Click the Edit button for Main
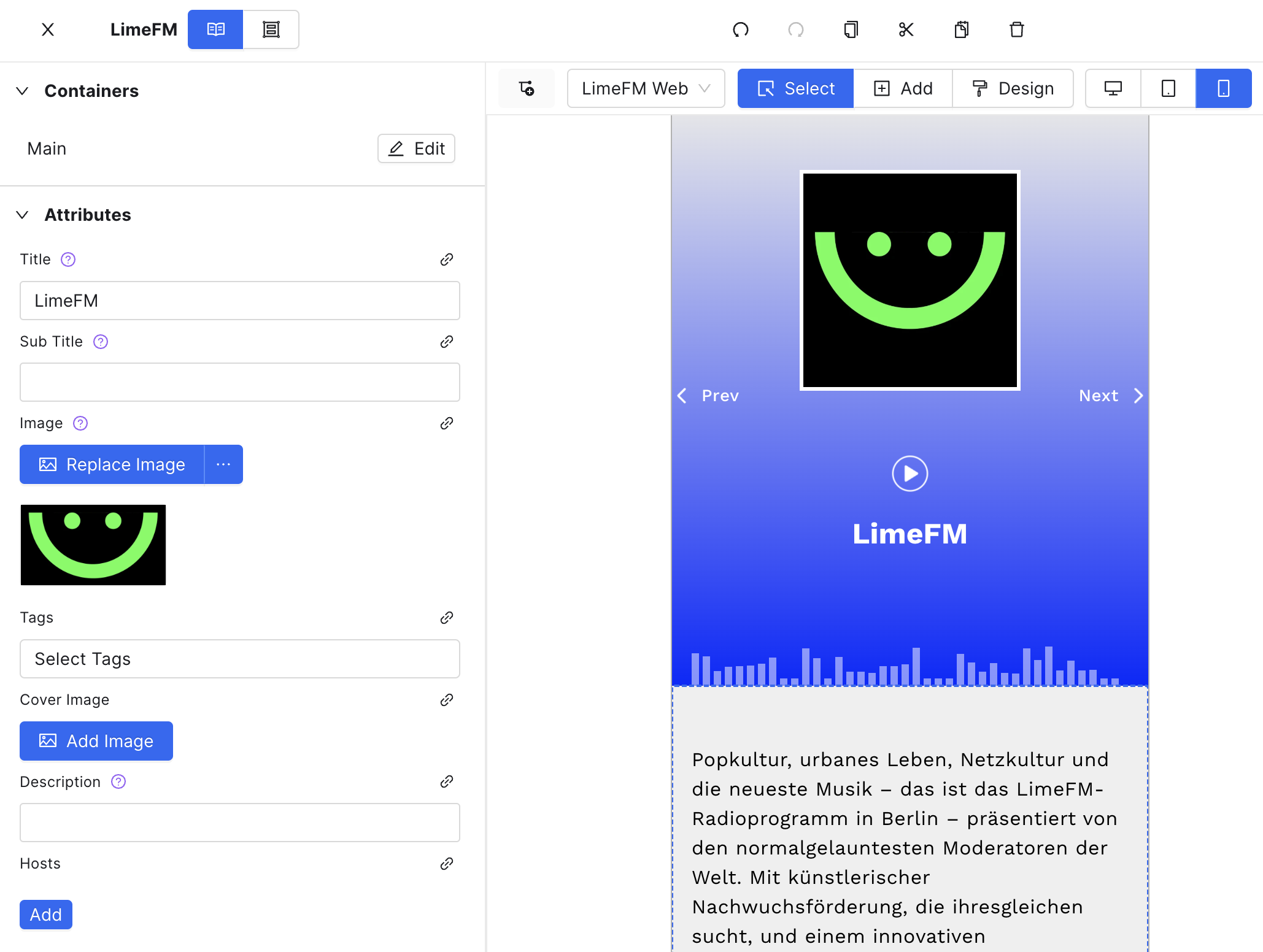The width and height of the screenshot is (1263, 952). click(x=416, y=148)
